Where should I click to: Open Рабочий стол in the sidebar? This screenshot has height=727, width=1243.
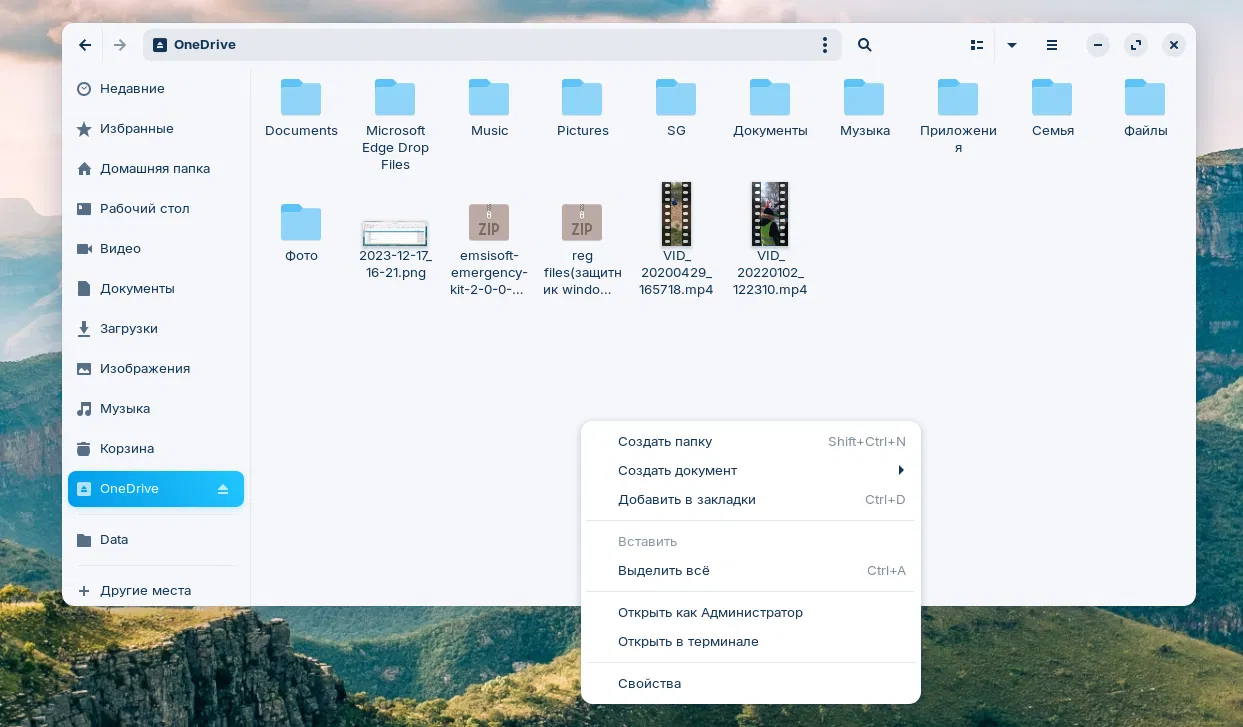click(156, 209)
